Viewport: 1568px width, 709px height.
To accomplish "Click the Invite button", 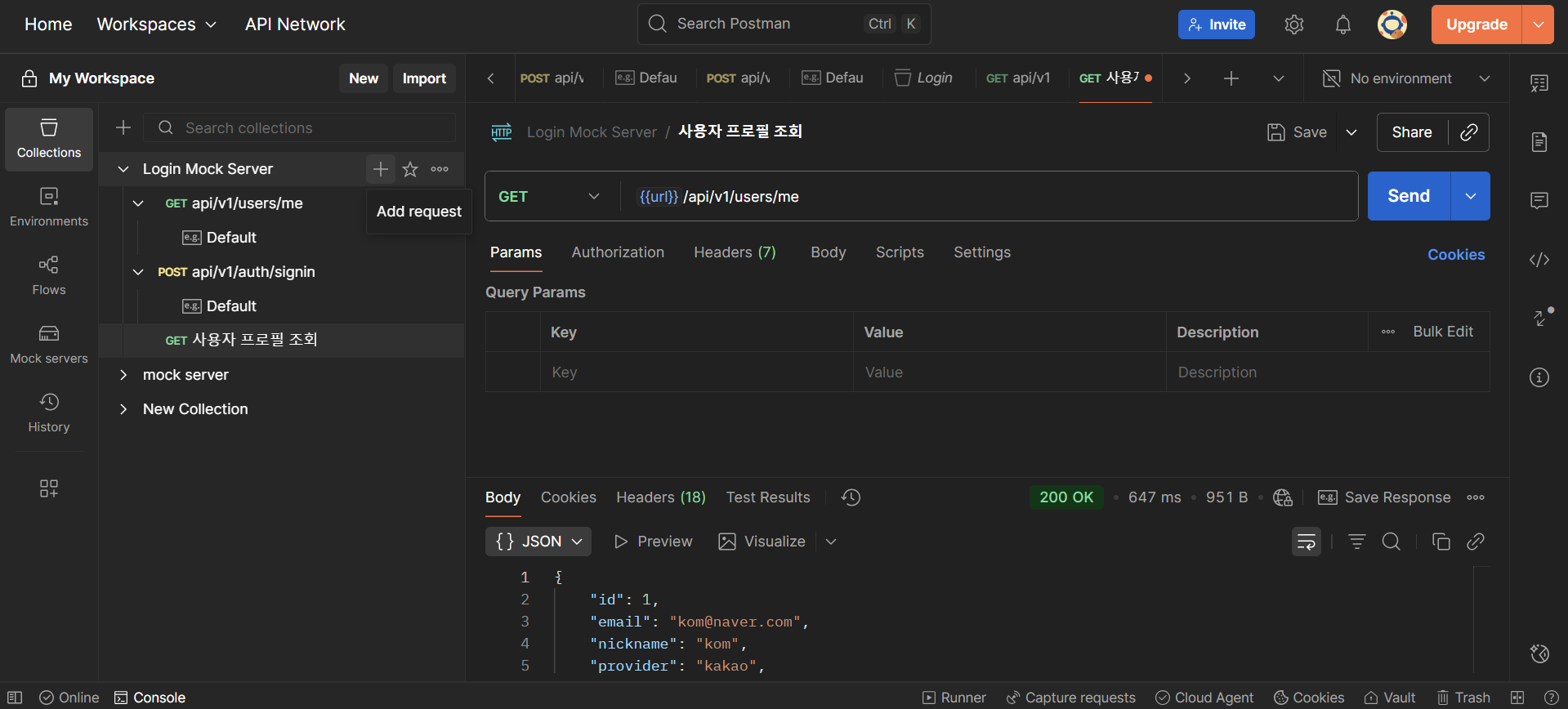I will click(x=1216, y=25).
